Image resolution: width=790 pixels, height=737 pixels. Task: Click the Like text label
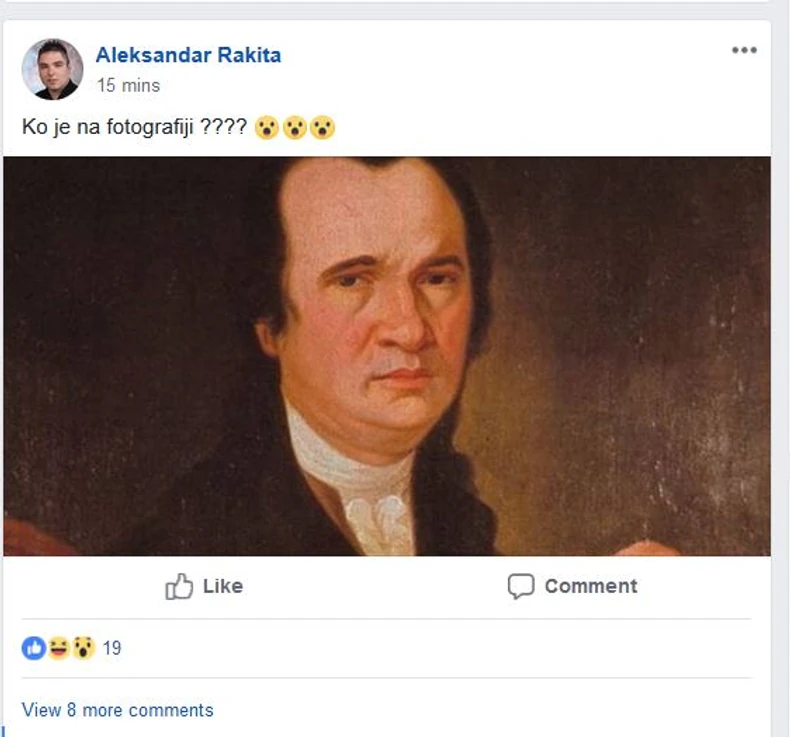pyautogui.click(x=222, y=586)
